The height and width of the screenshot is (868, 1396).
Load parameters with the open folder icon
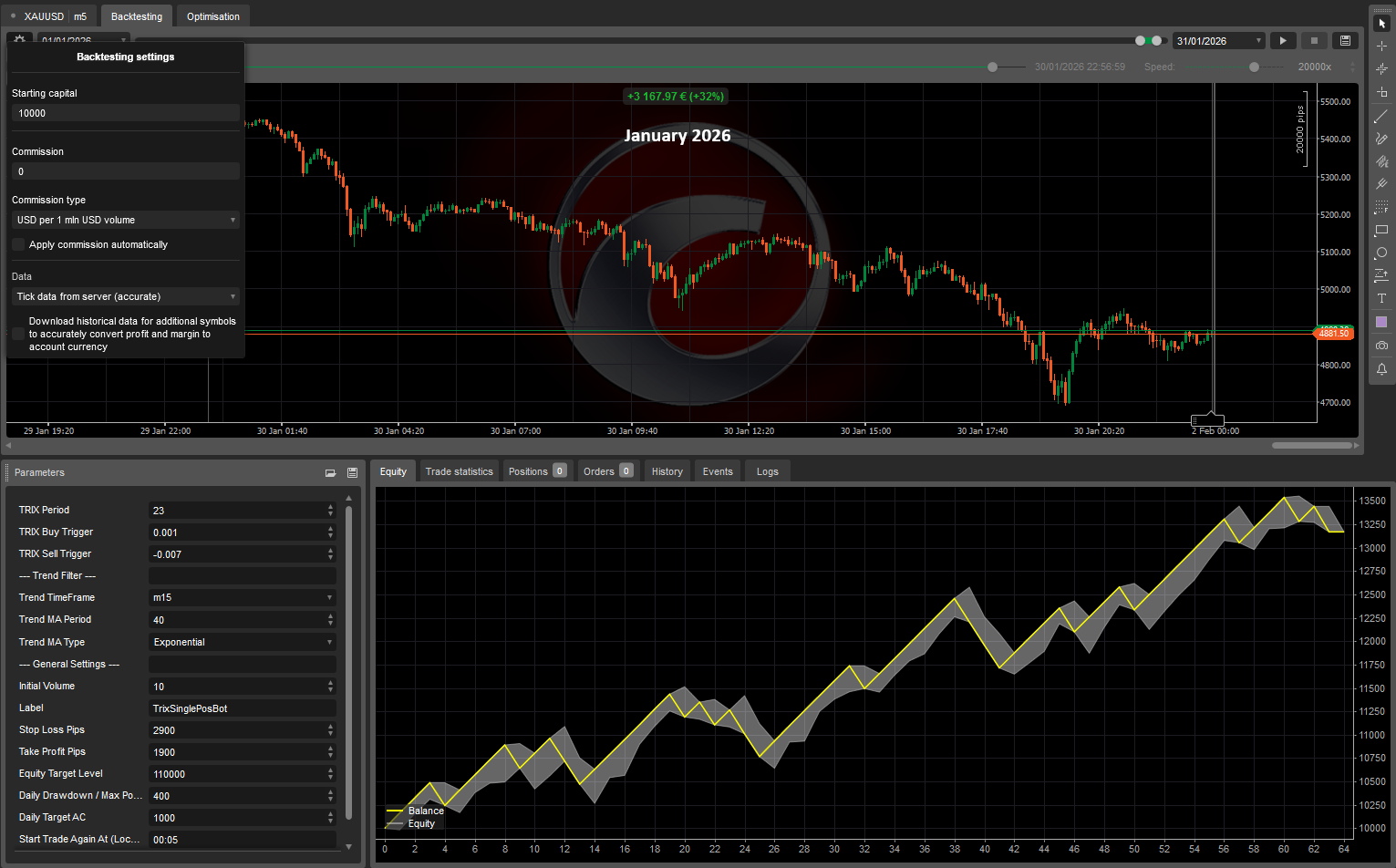330,473
